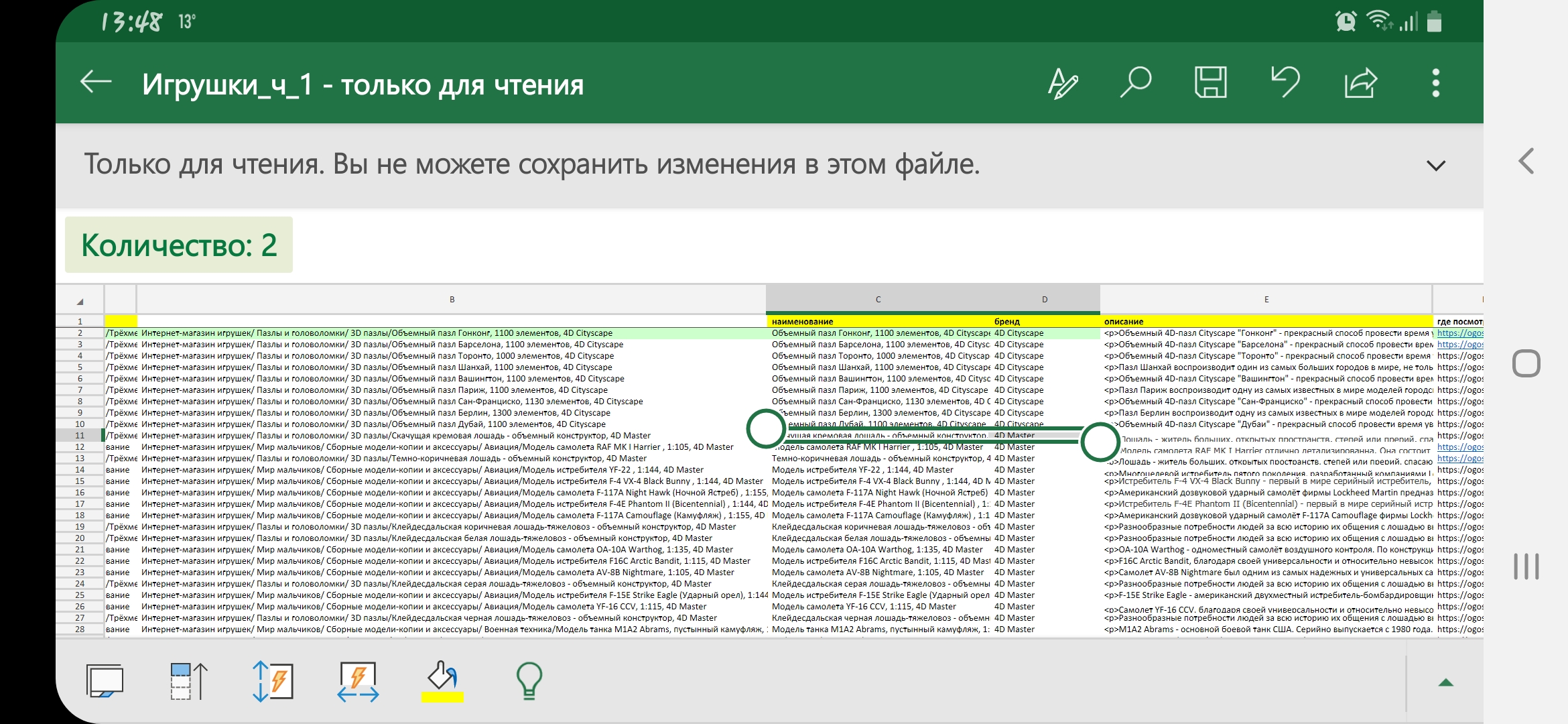
Task: Select row 11 header
Action: click(x=80, y=436)
